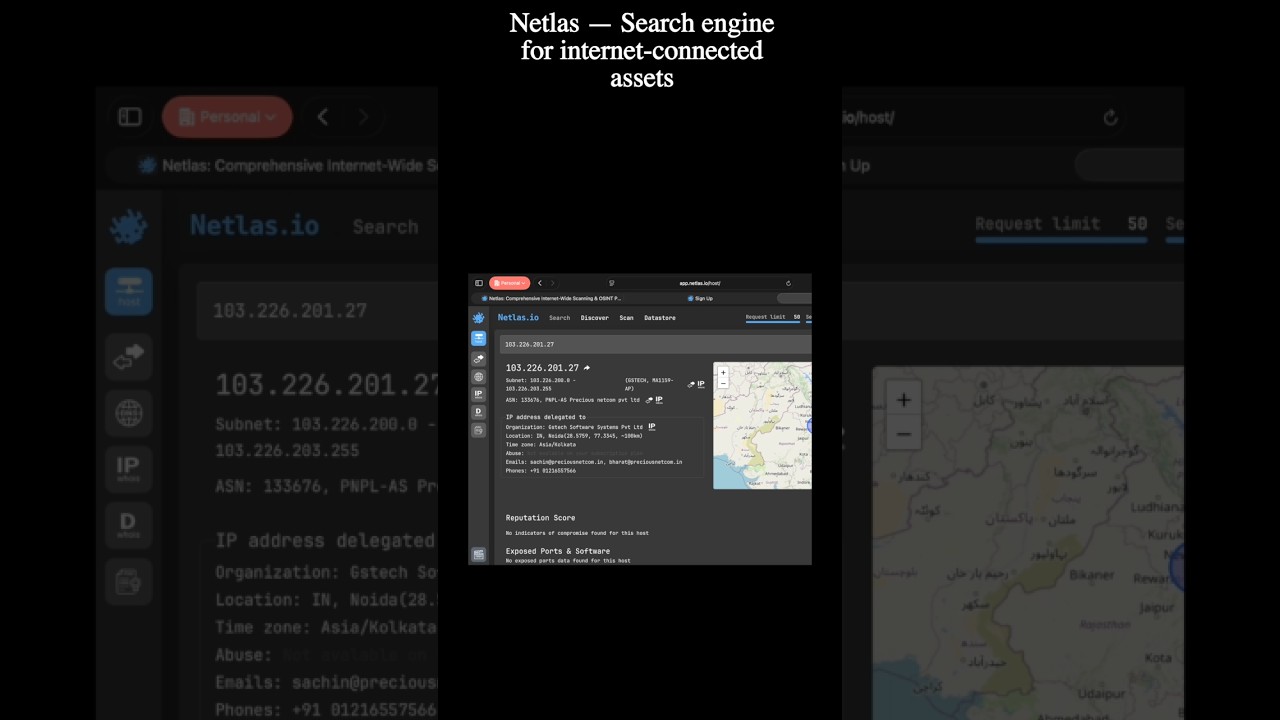
Task: Open the Personal profile dropdown
Action: point(510,283)
